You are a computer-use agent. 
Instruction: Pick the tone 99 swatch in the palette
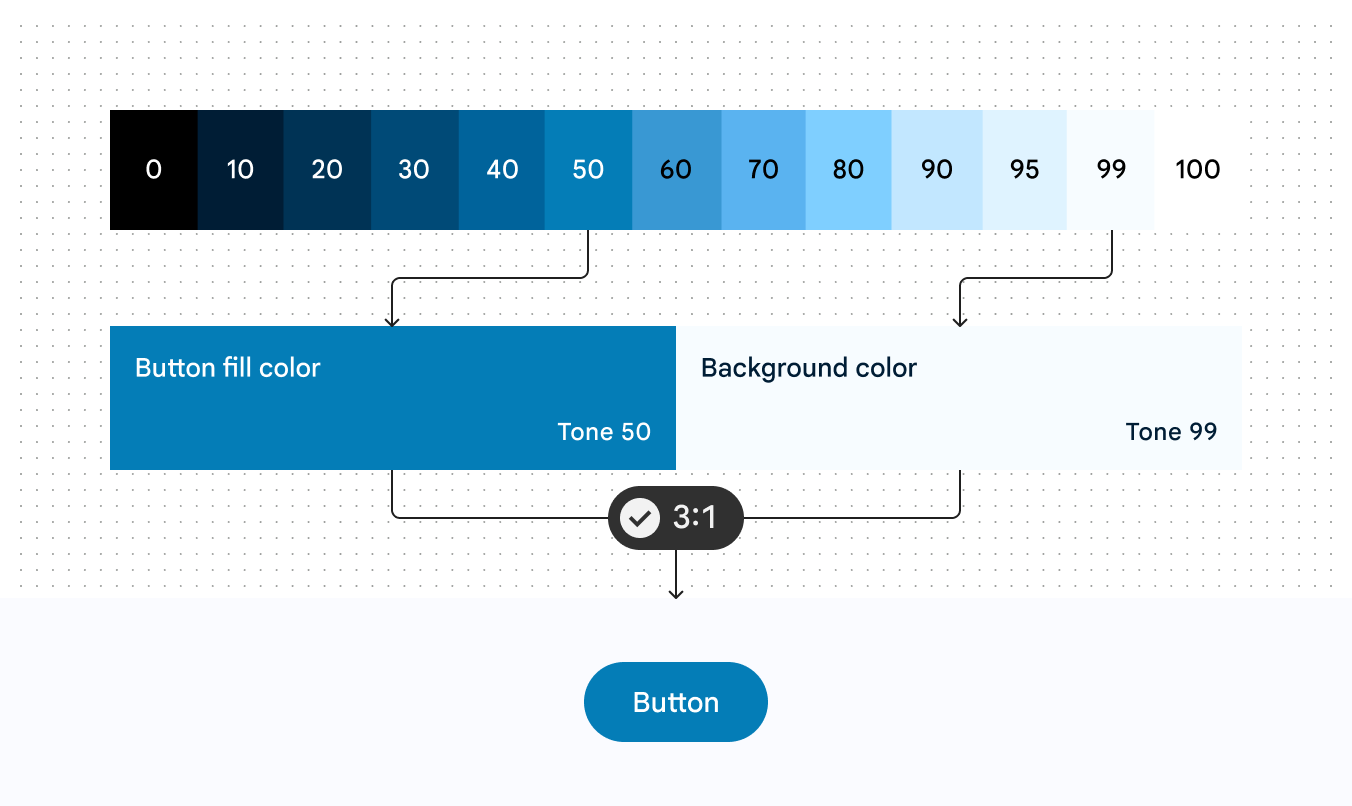coord(1111,170)
